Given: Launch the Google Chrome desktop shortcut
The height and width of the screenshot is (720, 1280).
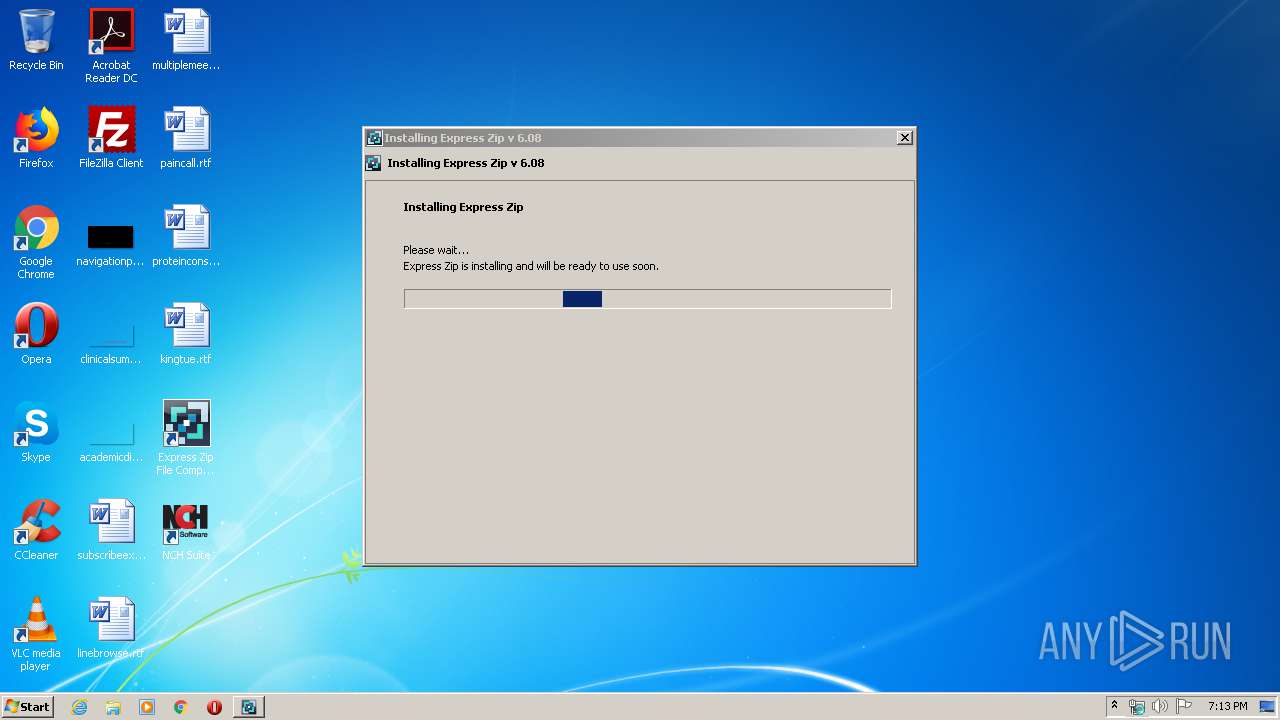Looking at the screenshot, I should (36, 242).
